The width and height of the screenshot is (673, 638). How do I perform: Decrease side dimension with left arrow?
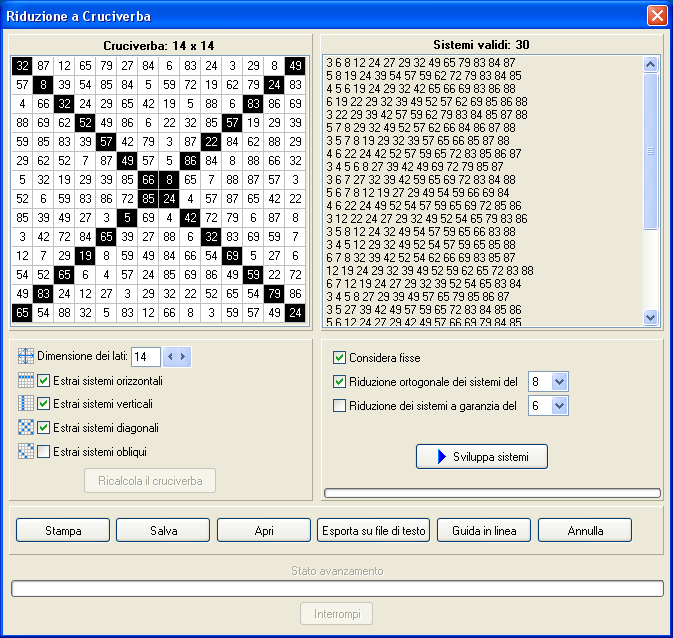[x=170, y=357]
